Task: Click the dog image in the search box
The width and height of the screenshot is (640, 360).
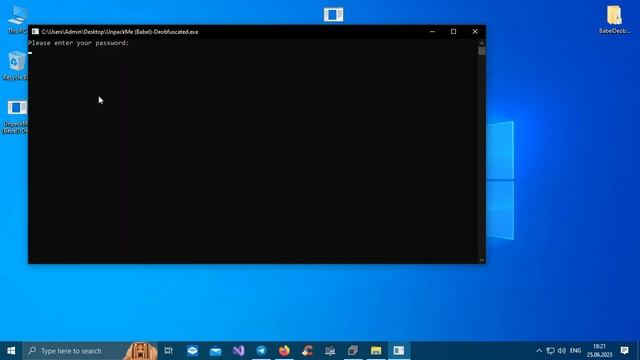Action: point(141,351)
